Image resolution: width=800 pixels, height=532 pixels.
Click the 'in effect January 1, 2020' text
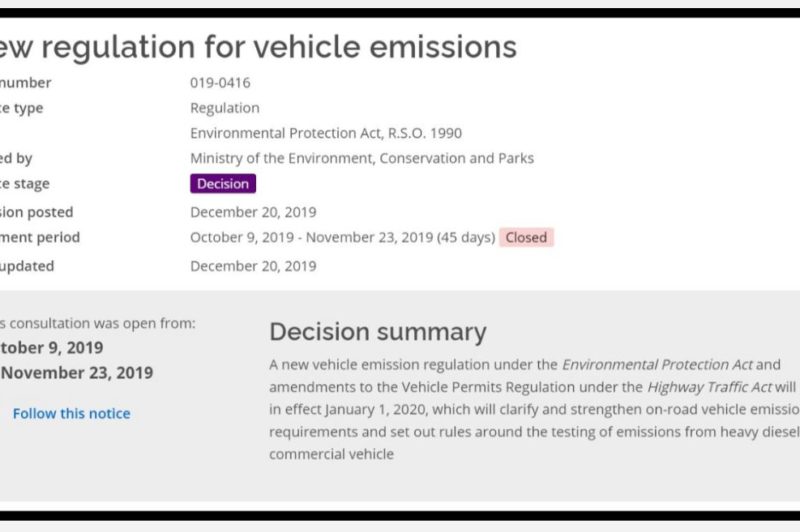[x=351, y=409]
